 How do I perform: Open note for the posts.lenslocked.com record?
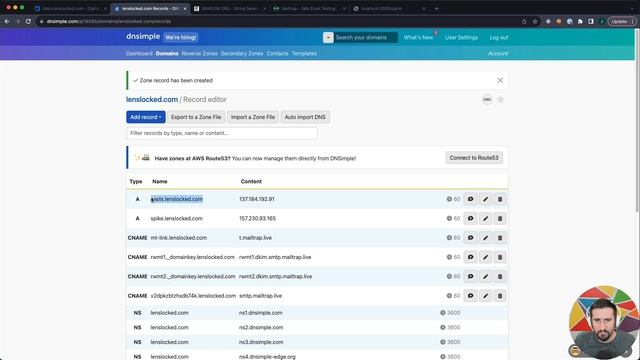click(x=471, y=199)
